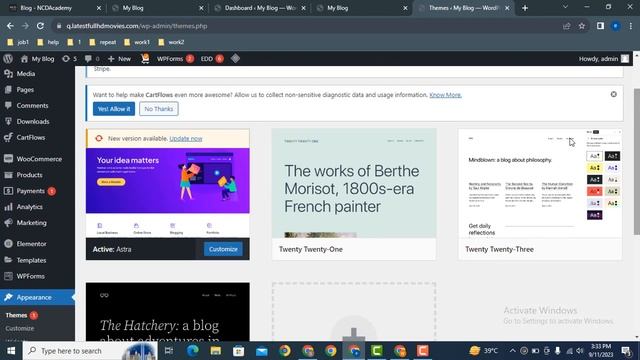This screenshot has height=360, width=640.
Task: Click Customize button for Astra theme
Action: coord(223,249)
